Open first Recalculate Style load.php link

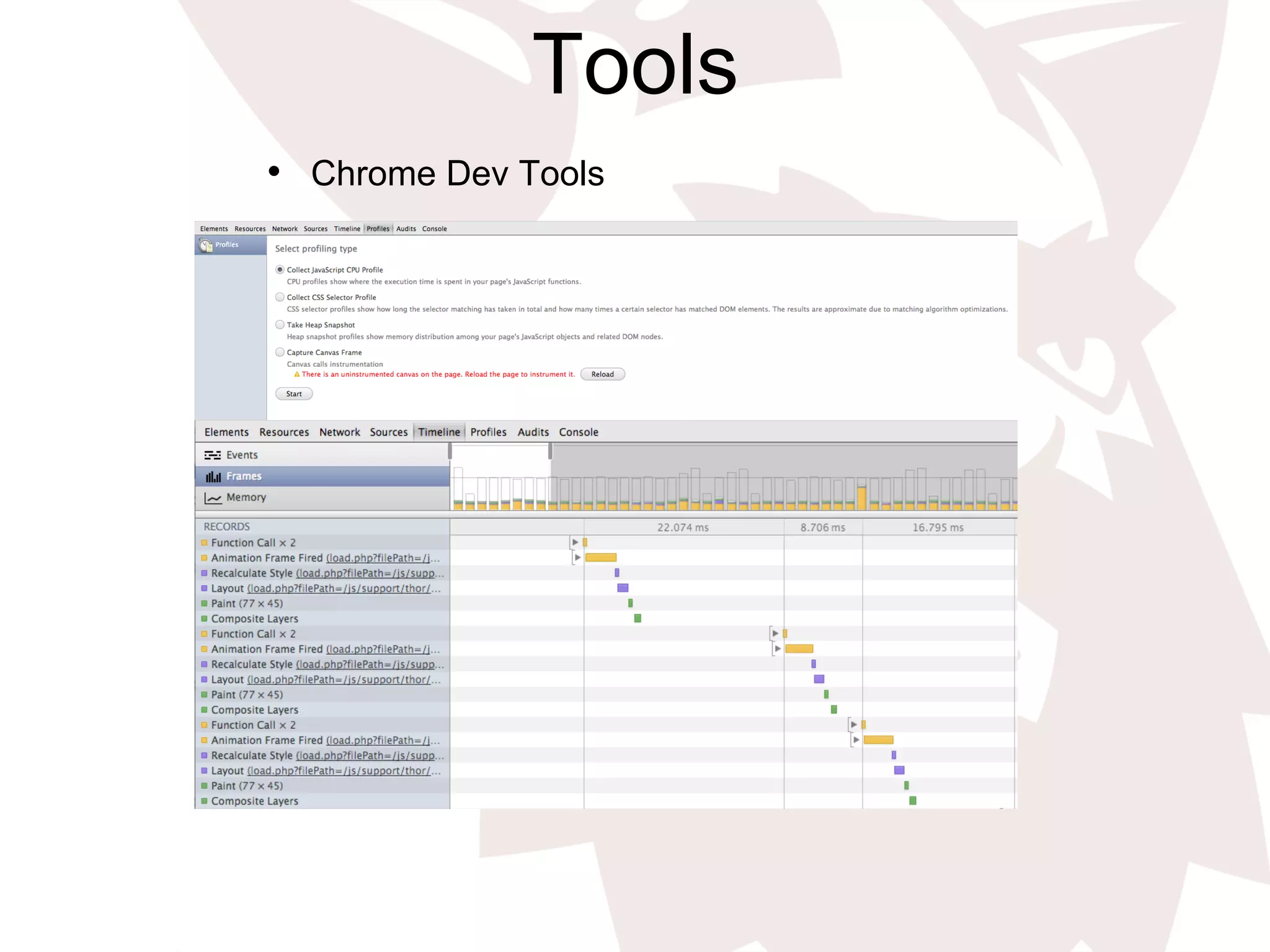pos(370,573)
